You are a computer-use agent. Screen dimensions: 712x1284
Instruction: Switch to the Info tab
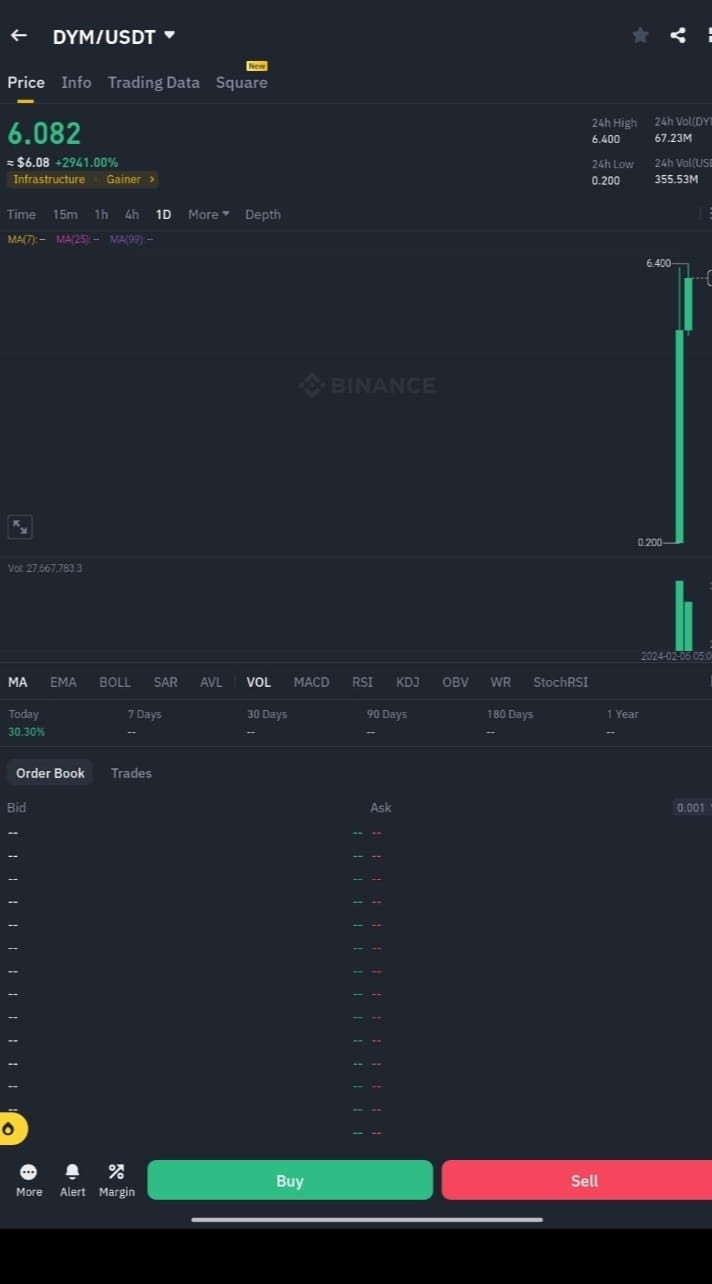(76, 83)
